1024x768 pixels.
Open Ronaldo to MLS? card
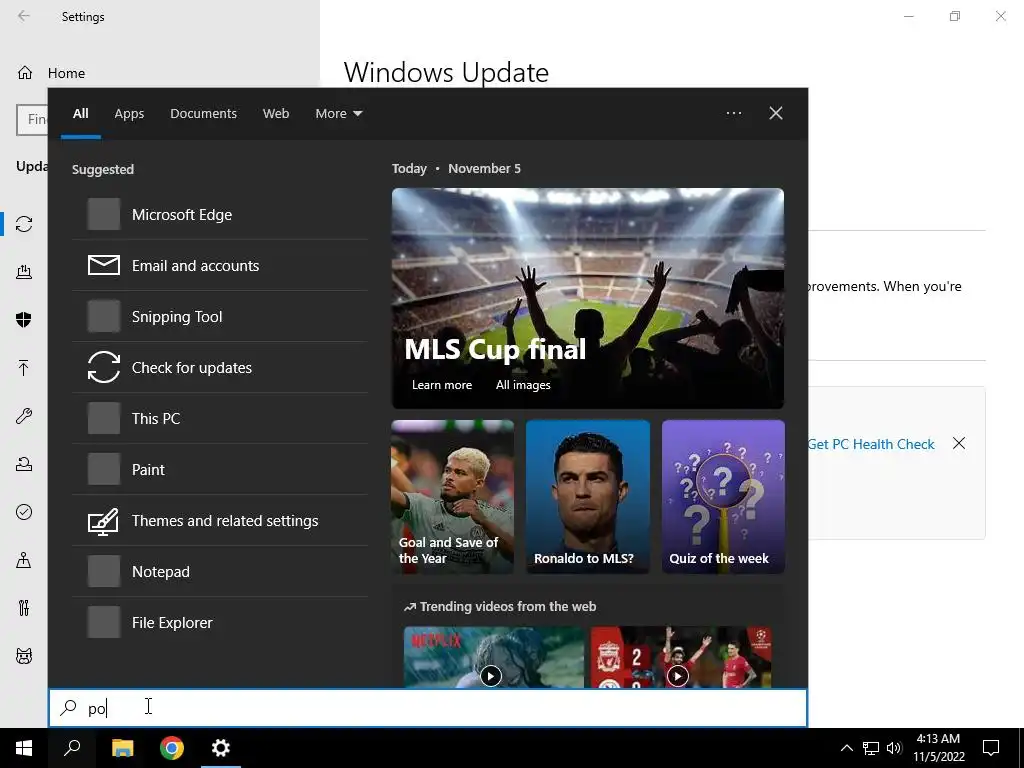click(588, 497)
